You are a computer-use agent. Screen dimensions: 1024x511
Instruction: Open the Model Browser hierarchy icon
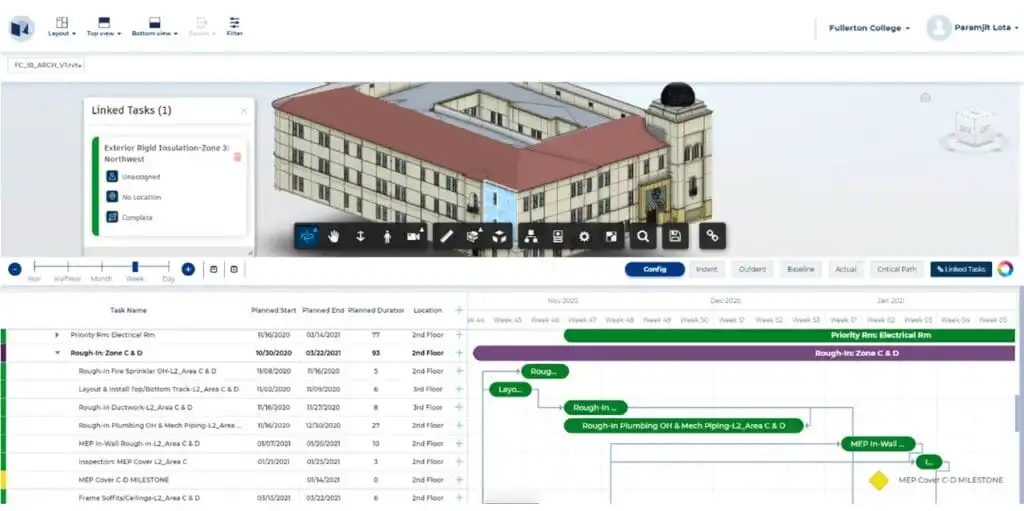pos(531,236)
